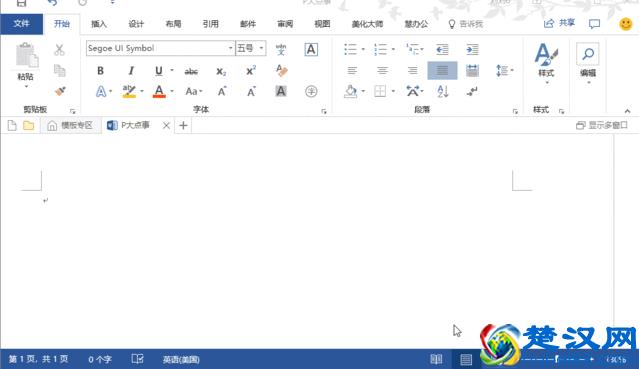Clear all formatting with eraser icon
The image size is (639, 369).
(x=281, y=71)
